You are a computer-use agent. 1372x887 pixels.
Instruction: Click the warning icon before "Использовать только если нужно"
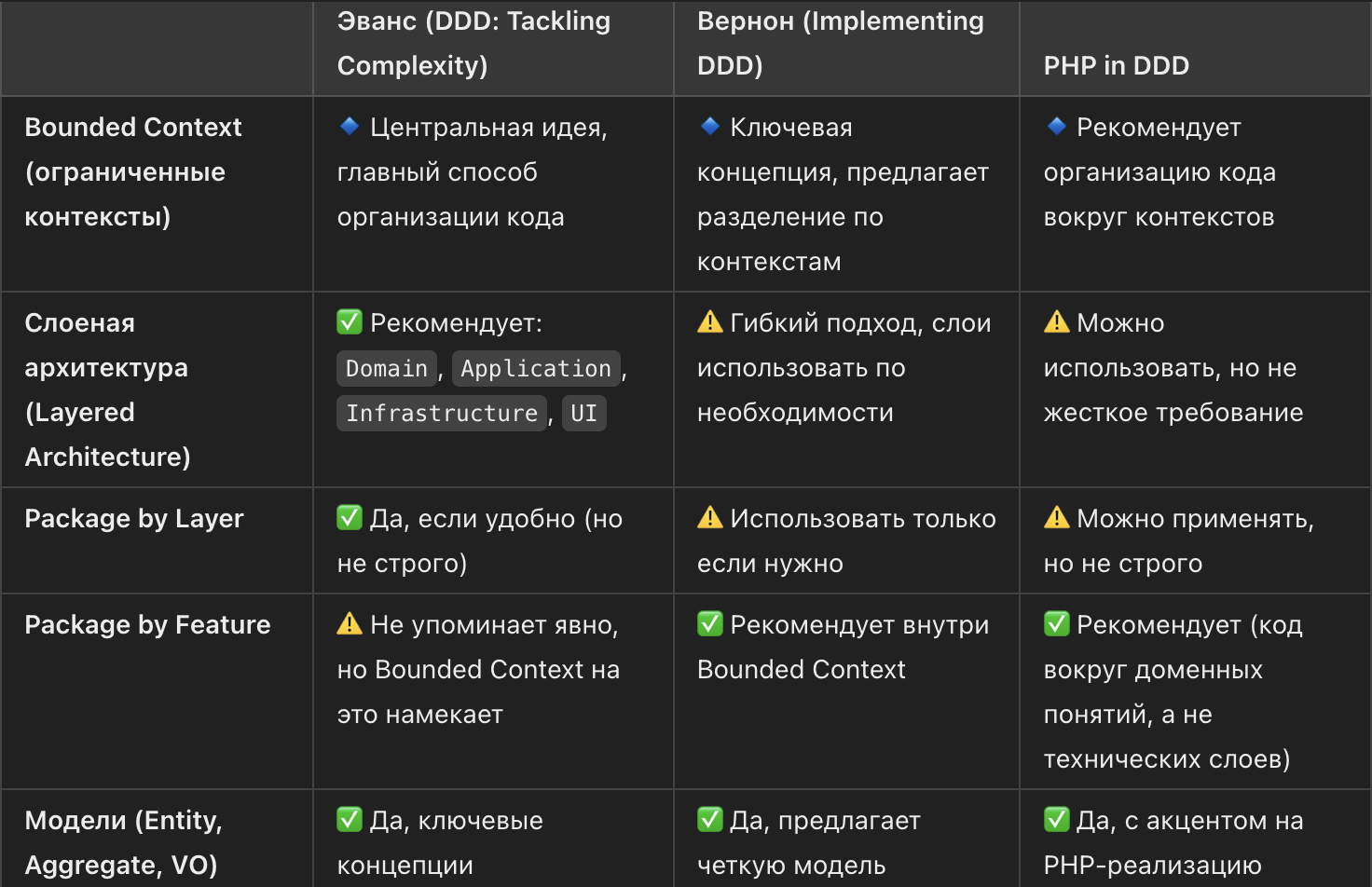click(x=710, y=518)
